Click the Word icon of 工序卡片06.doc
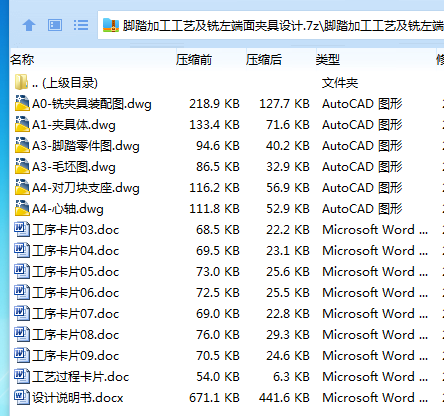Viewport: 444px width, 416px height. 22,292
